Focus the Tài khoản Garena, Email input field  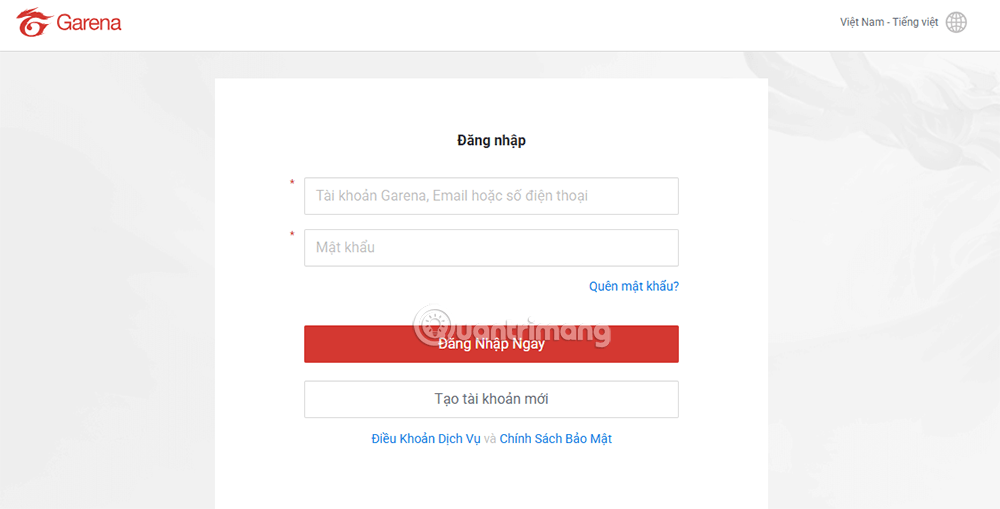491,196
